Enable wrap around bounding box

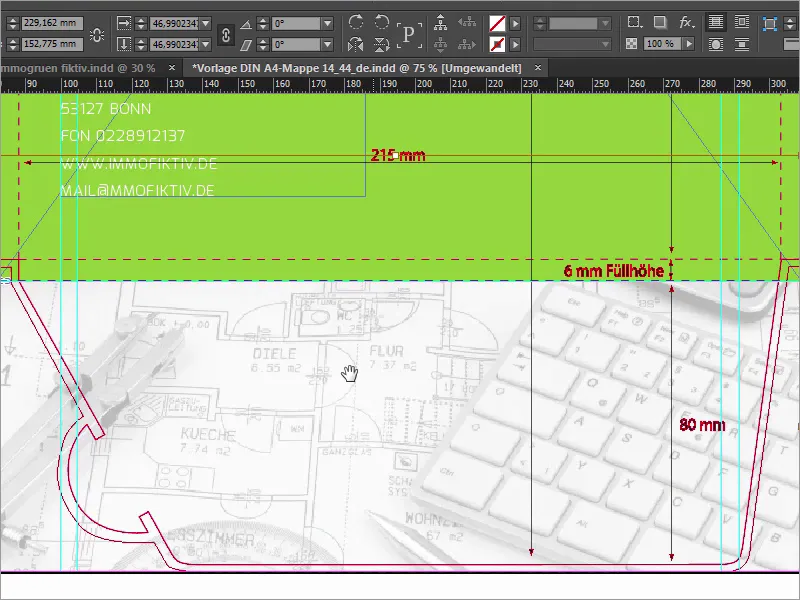tap(742, 22)
